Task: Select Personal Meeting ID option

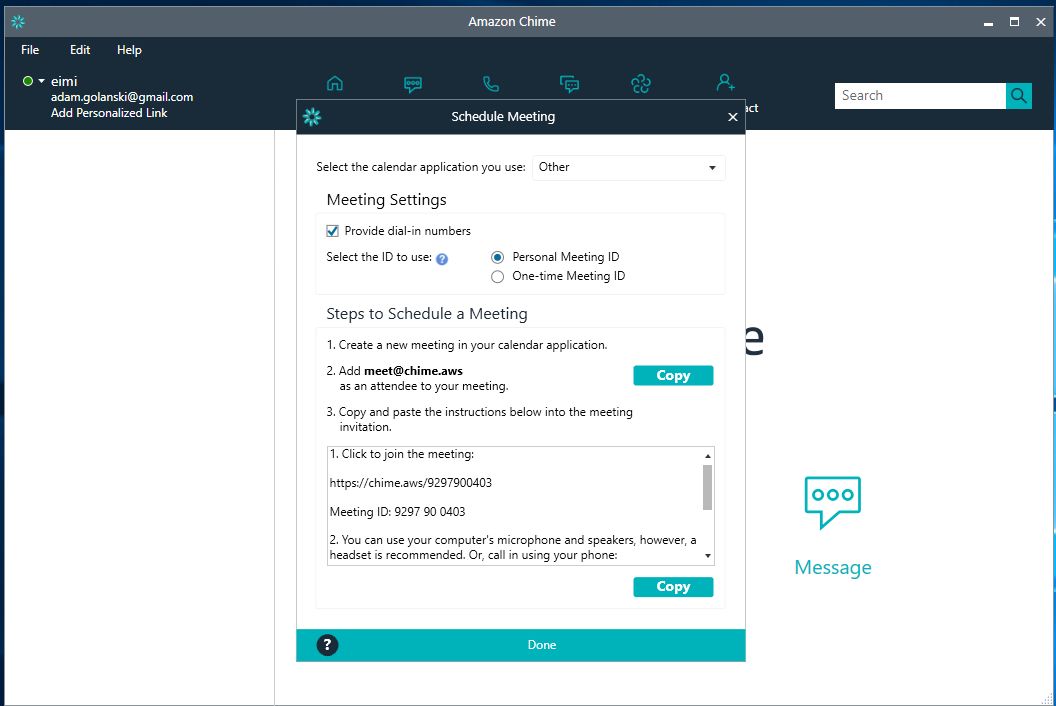Action: (x=498, y=257)
